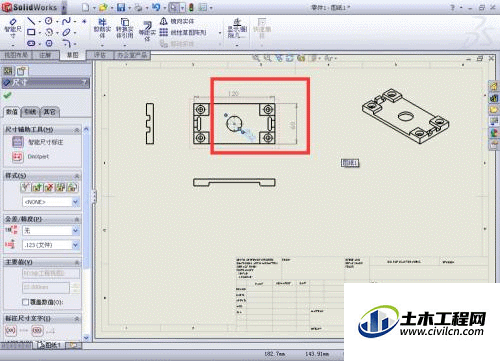The height and width of the screenshot is (361, 500).
Task: Click the Offset Entities tool
Action: pyautogui.click(x=147, y=31)
